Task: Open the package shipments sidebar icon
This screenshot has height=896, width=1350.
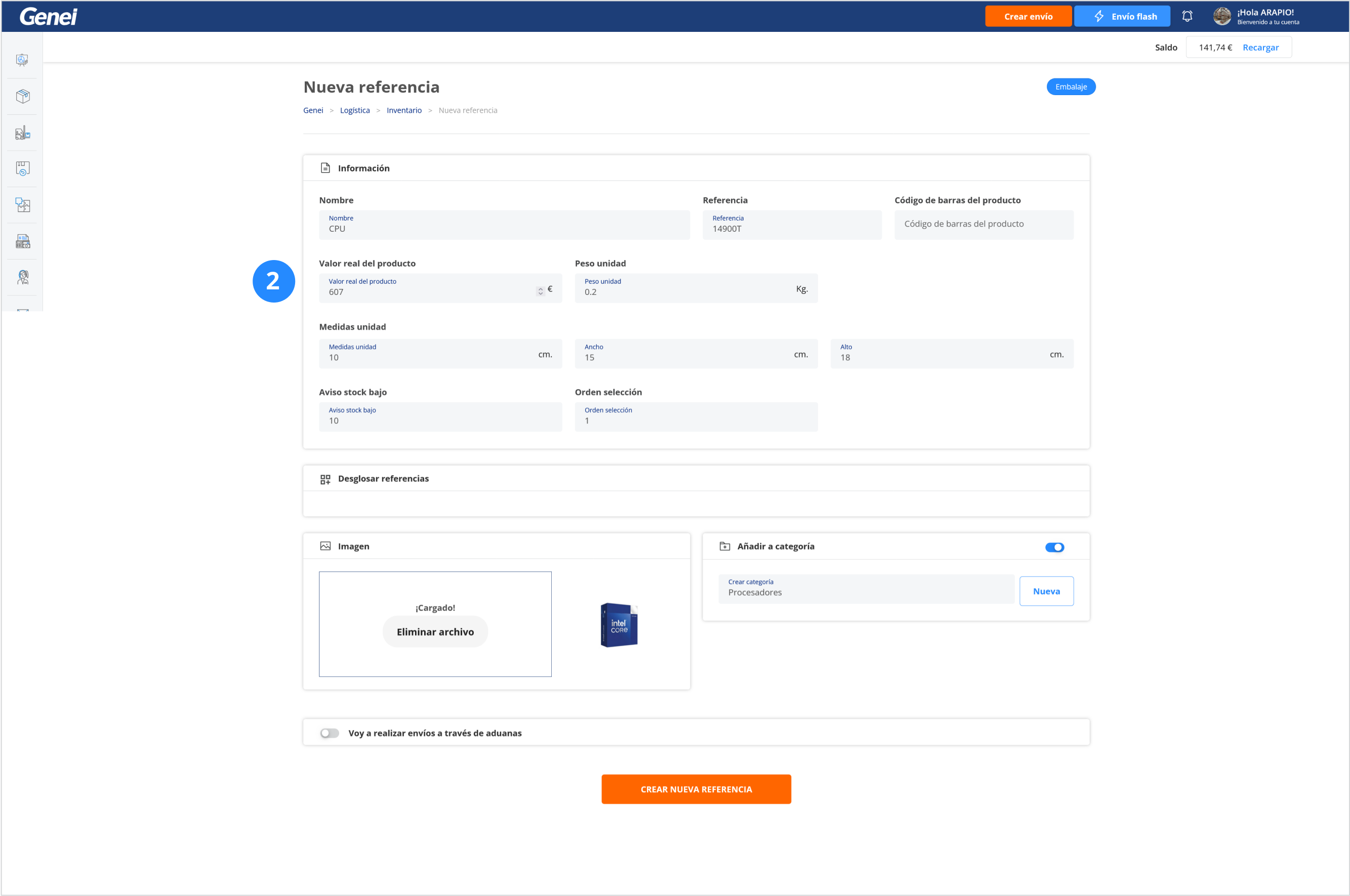Action: tap(22, 96)
